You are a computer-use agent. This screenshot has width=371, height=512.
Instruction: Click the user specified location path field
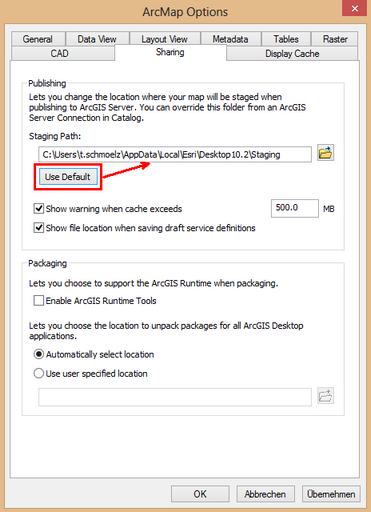click(x=175, y=397)
